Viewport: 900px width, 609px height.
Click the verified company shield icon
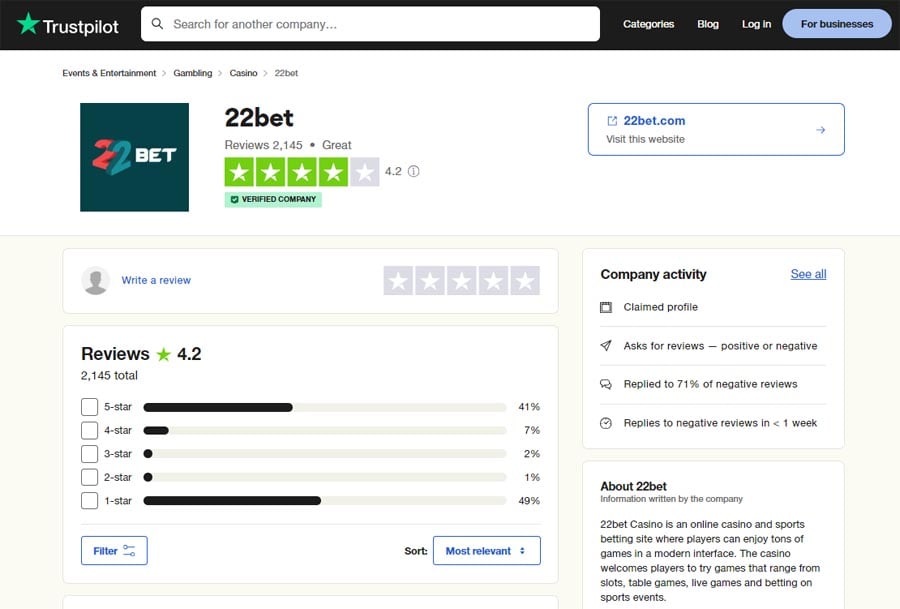(x=234, y=199)
